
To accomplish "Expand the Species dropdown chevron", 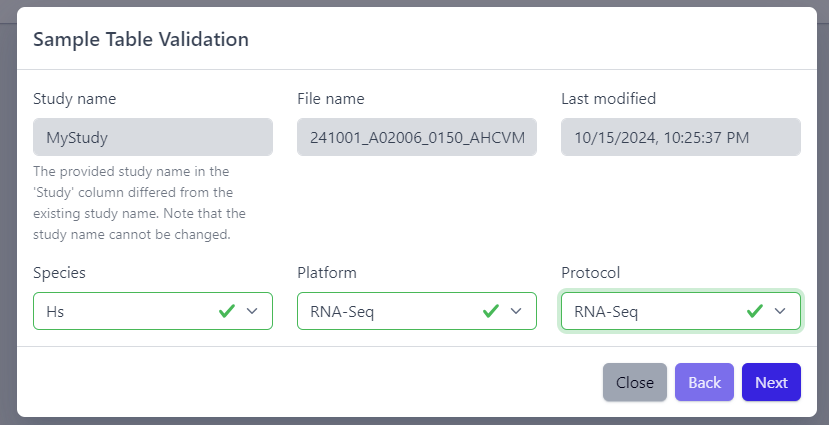I will 252,311.
